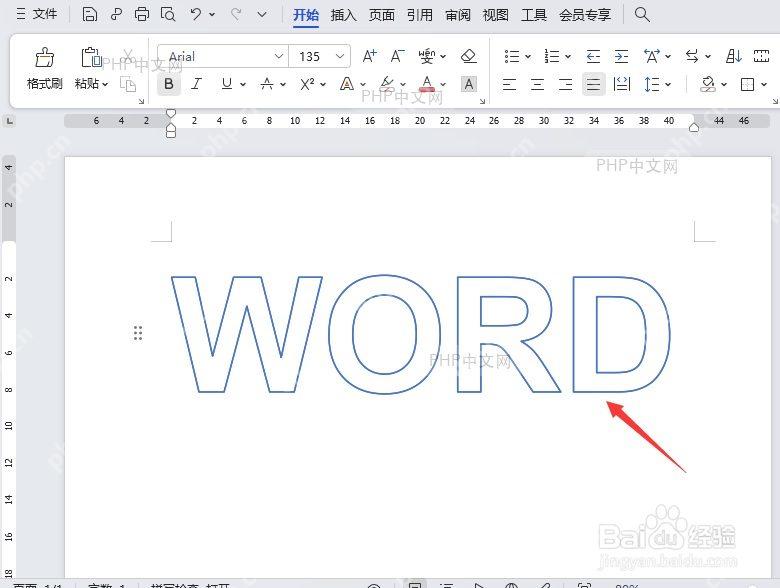Viewport: 780px width, 588px height.
Task: Expand the 粘贴 paste options arrow
Action: [105, 84]
